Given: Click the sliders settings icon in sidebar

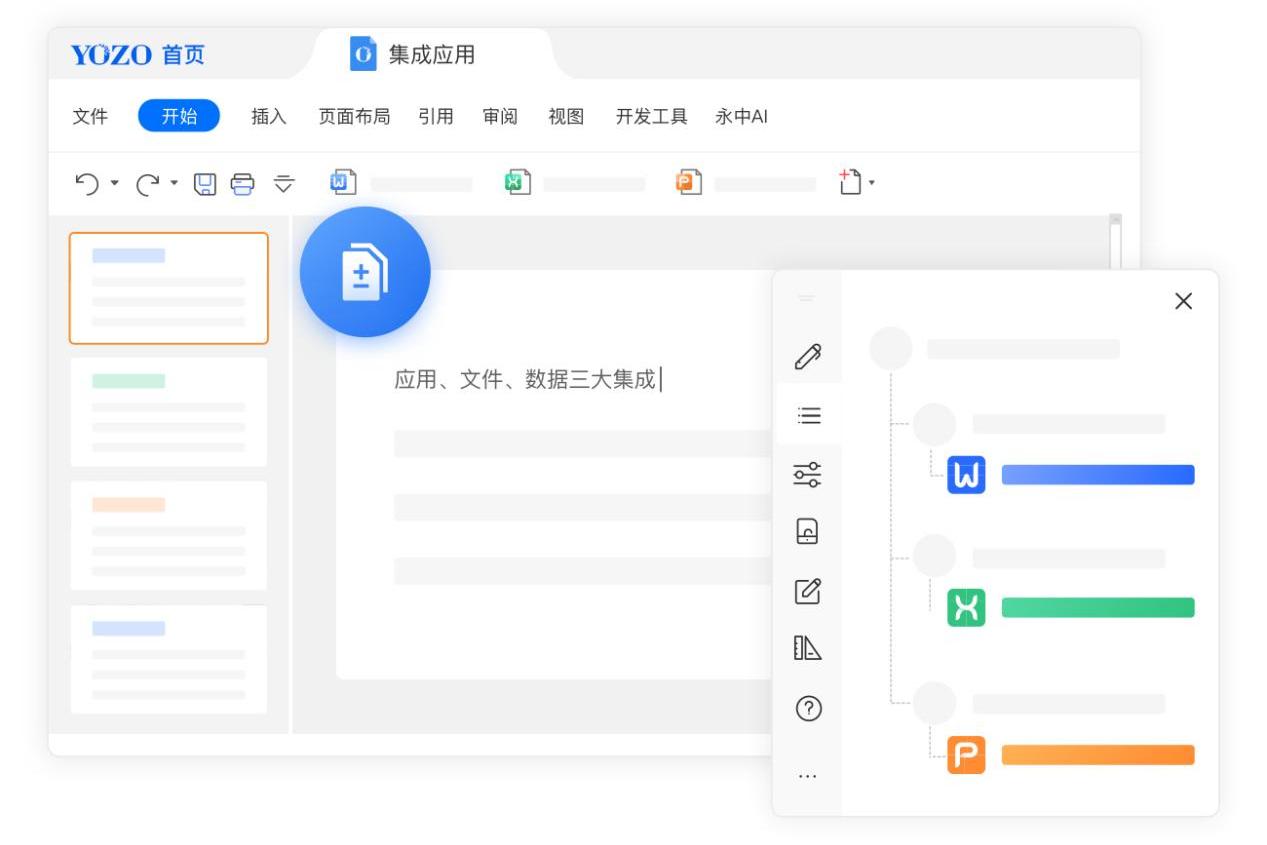Looking at the screenshot, I should click(808, 473).
